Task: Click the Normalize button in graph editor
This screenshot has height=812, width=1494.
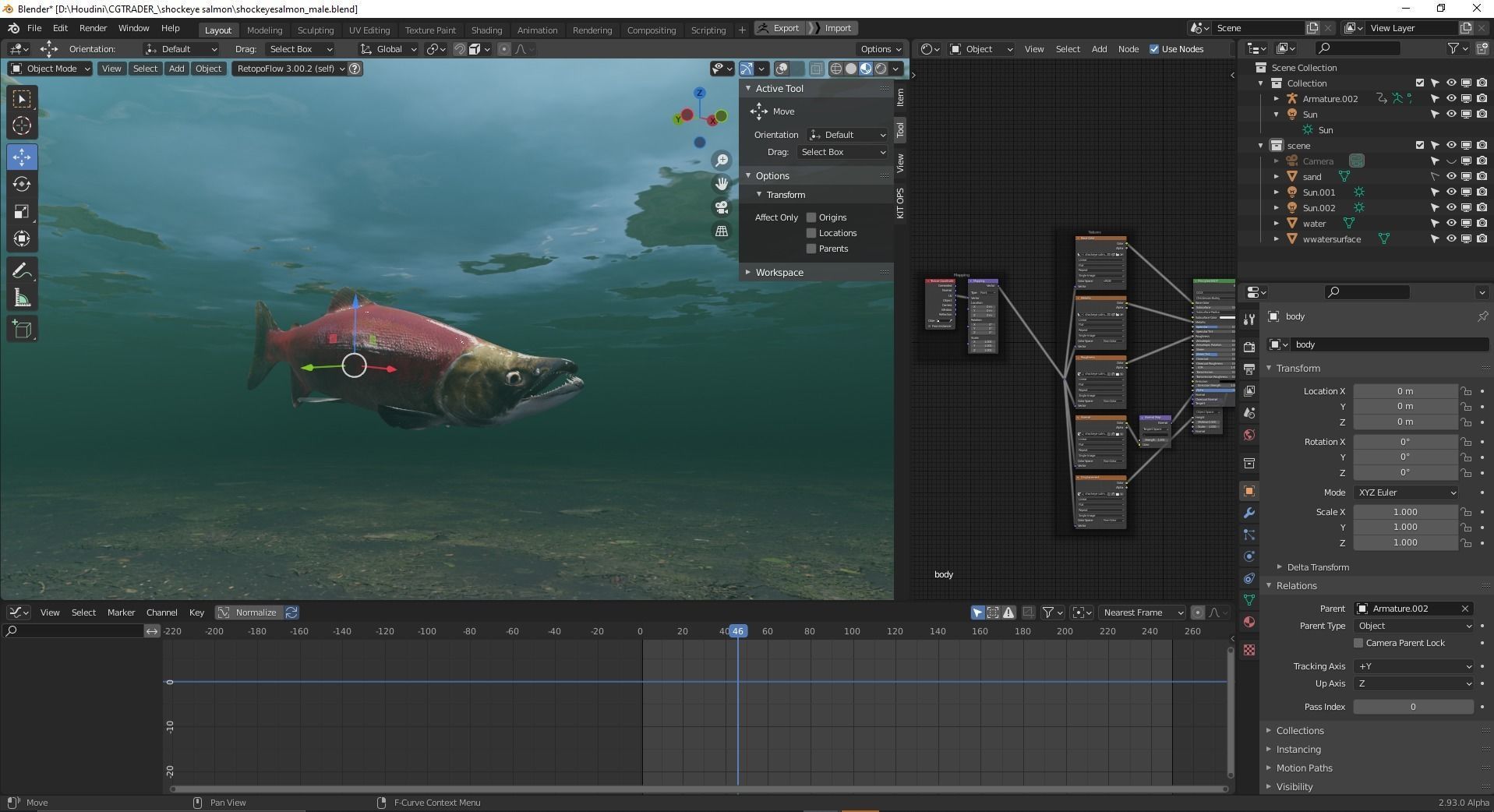Action: 249,613
